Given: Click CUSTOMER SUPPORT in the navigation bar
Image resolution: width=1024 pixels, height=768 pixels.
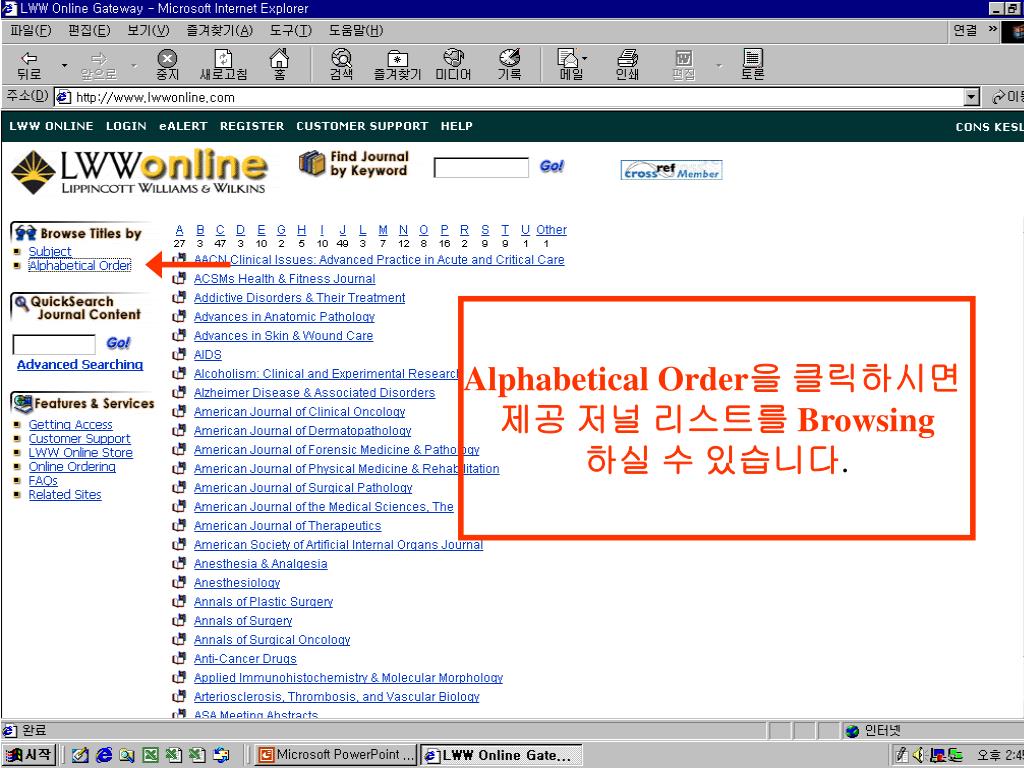Looking at the screenshot, I should pos(362,126).
